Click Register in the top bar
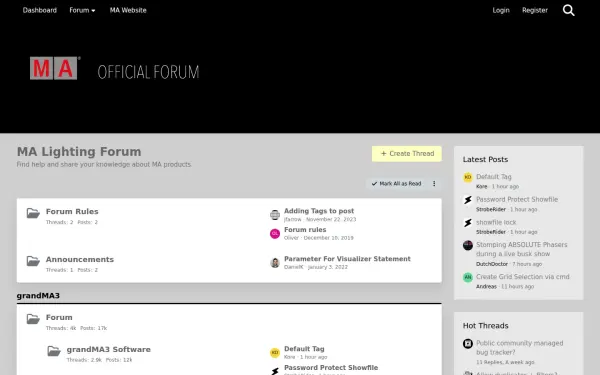 click(535, 10)
